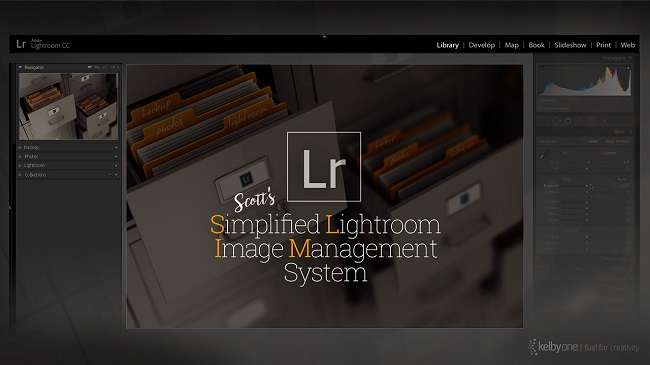Switch to the Develop module

pos(482,45)
